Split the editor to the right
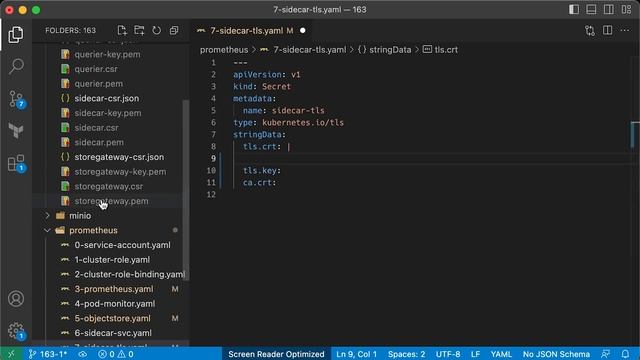640x360 pixels. click(x=607, y=30)
